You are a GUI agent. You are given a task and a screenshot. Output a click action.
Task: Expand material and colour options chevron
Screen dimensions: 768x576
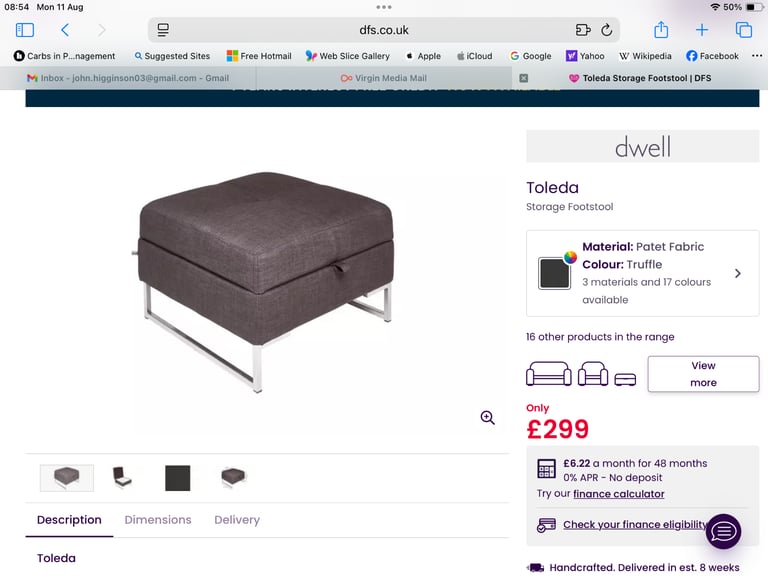(738, 273)
